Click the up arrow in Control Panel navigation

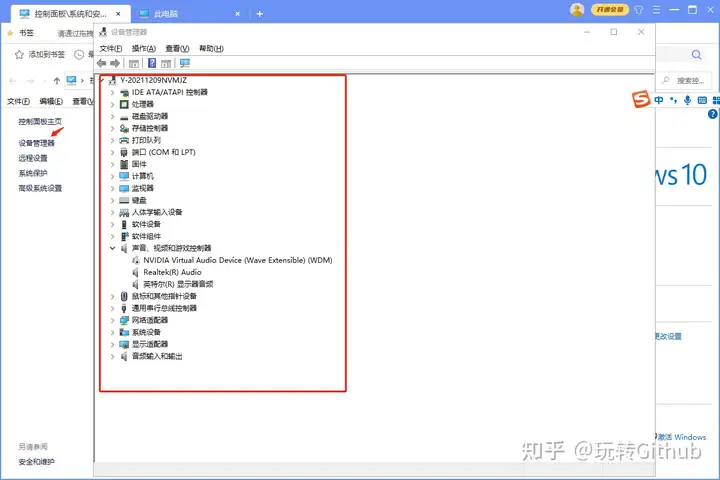(56, 81)
